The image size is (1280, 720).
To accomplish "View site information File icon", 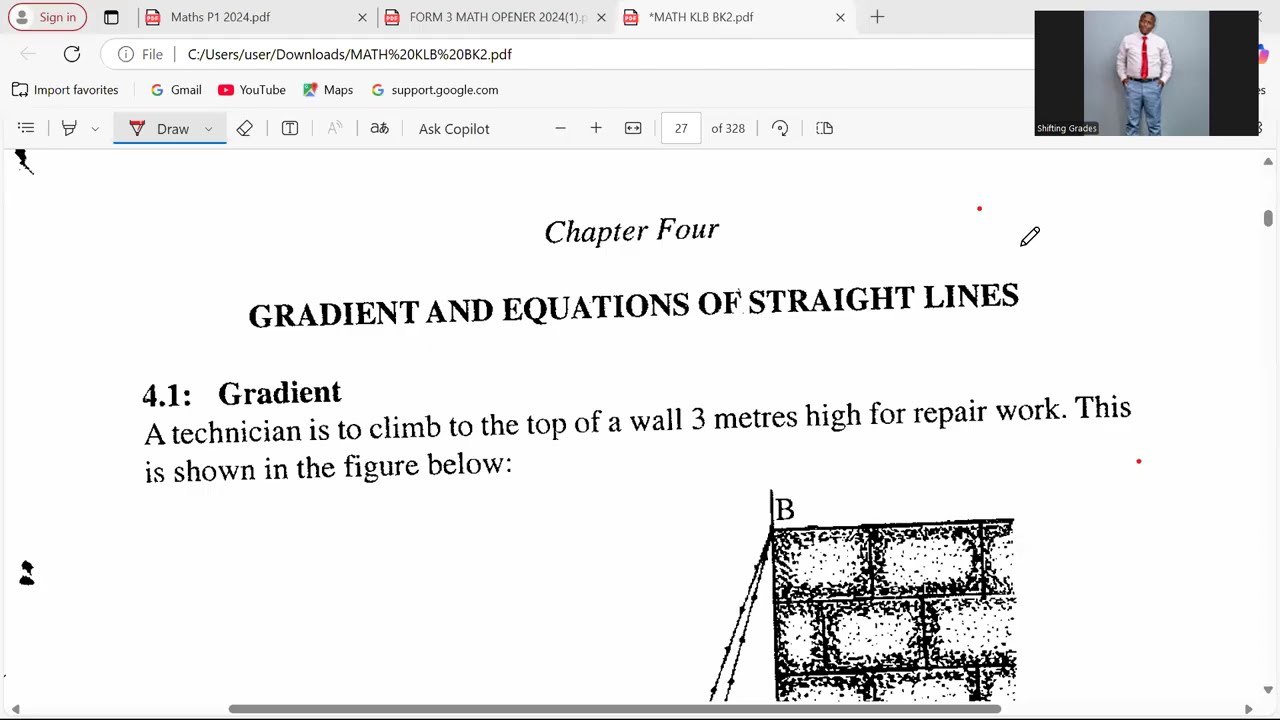I will (140, 54).
